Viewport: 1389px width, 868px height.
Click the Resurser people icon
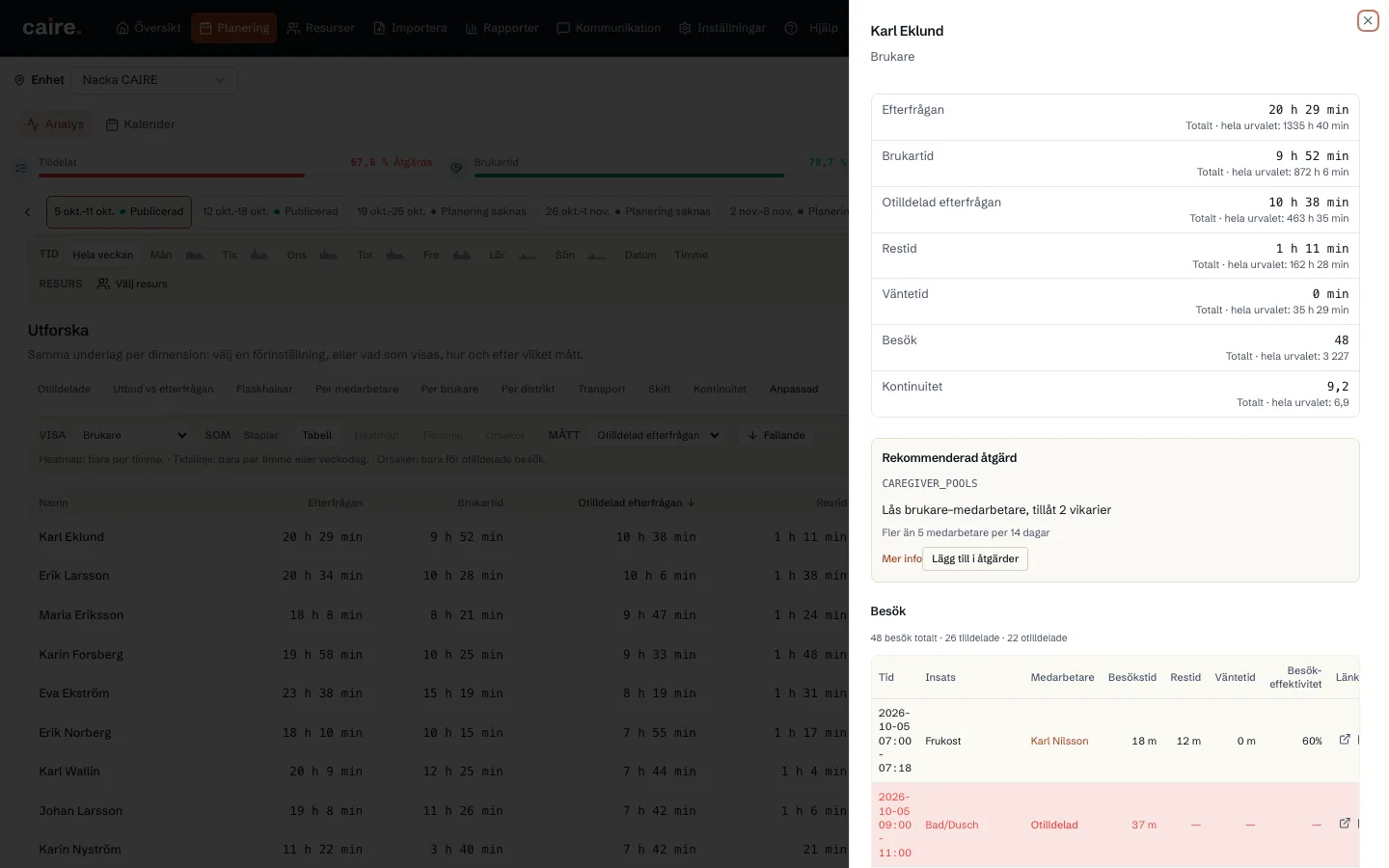coord(293,28)
